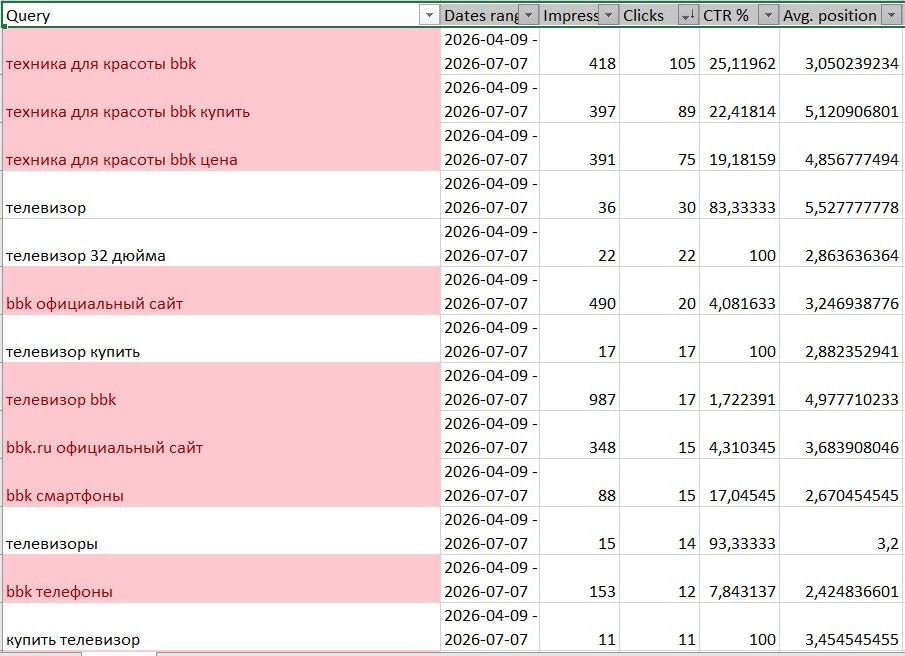905x656 pixels.
Task: Open the Dates range column filter dropdown
Action: click(x=528, y=16)
